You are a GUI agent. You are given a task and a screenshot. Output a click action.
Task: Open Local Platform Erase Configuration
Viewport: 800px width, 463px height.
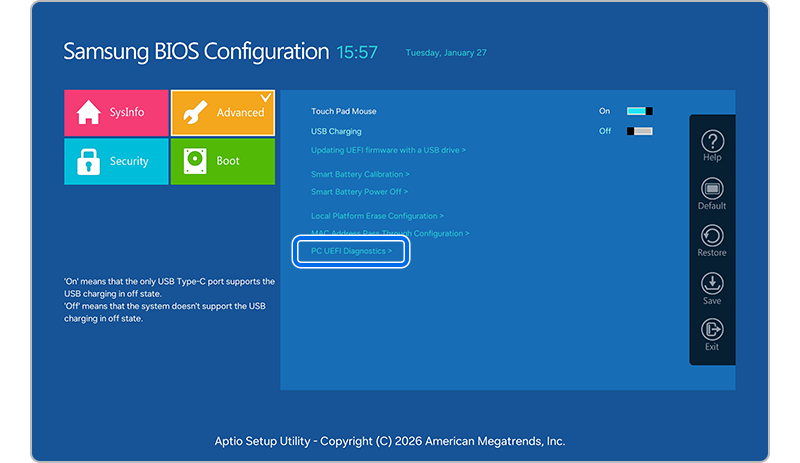tap(377, 216)
